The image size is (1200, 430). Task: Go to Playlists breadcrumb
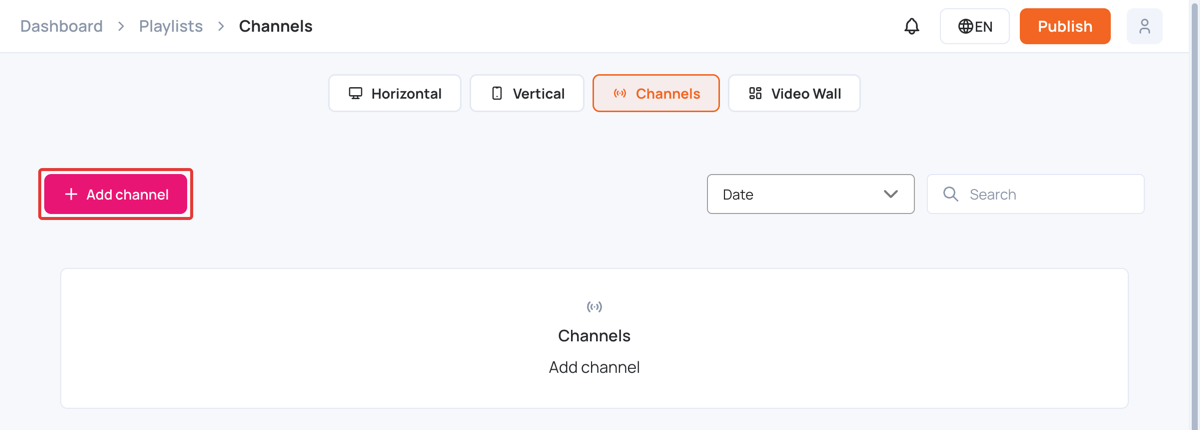click(x=171, y=27)
